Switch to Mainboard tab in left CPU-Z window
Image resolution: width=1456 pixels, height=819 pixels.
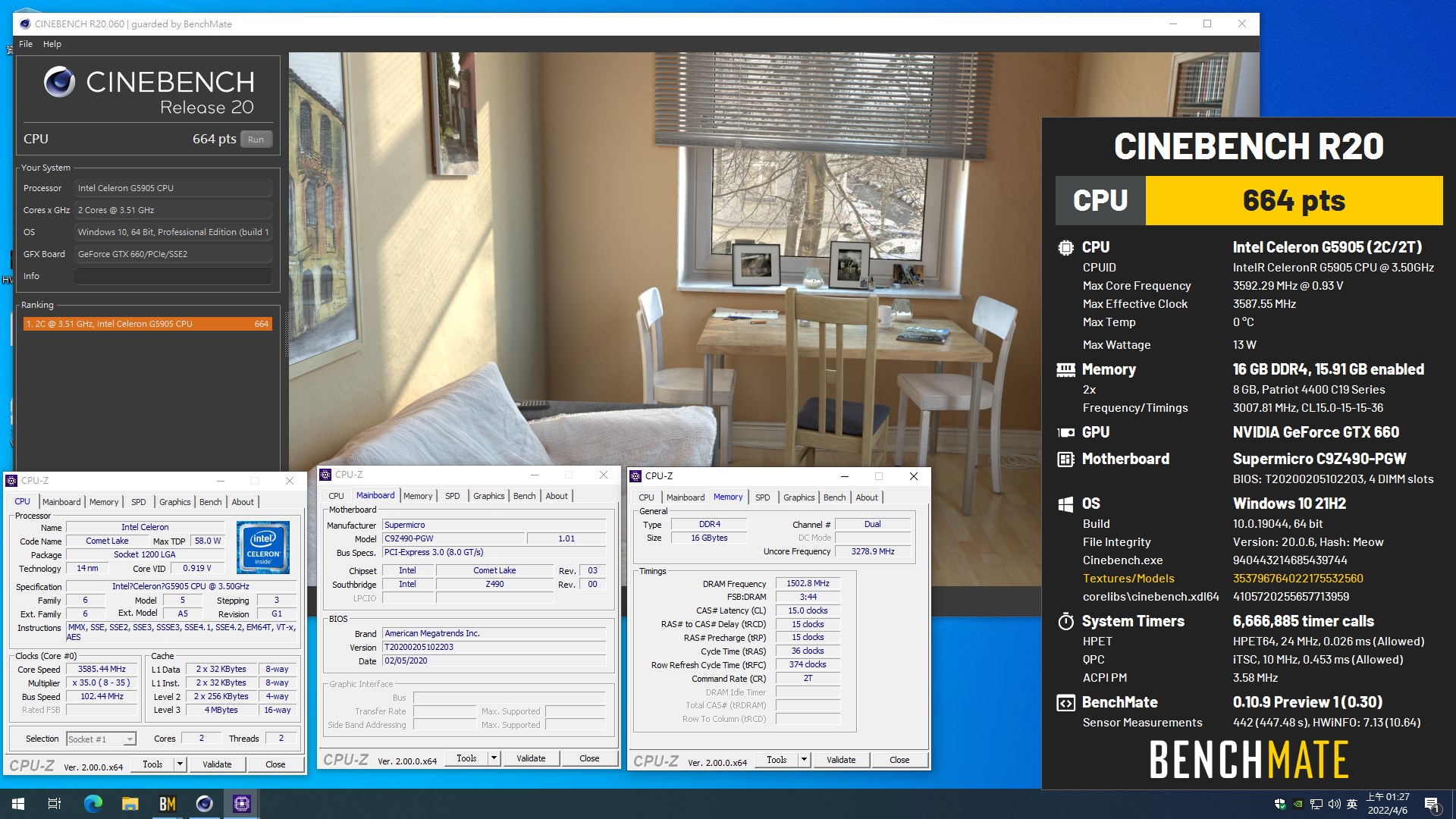point(61,502)
